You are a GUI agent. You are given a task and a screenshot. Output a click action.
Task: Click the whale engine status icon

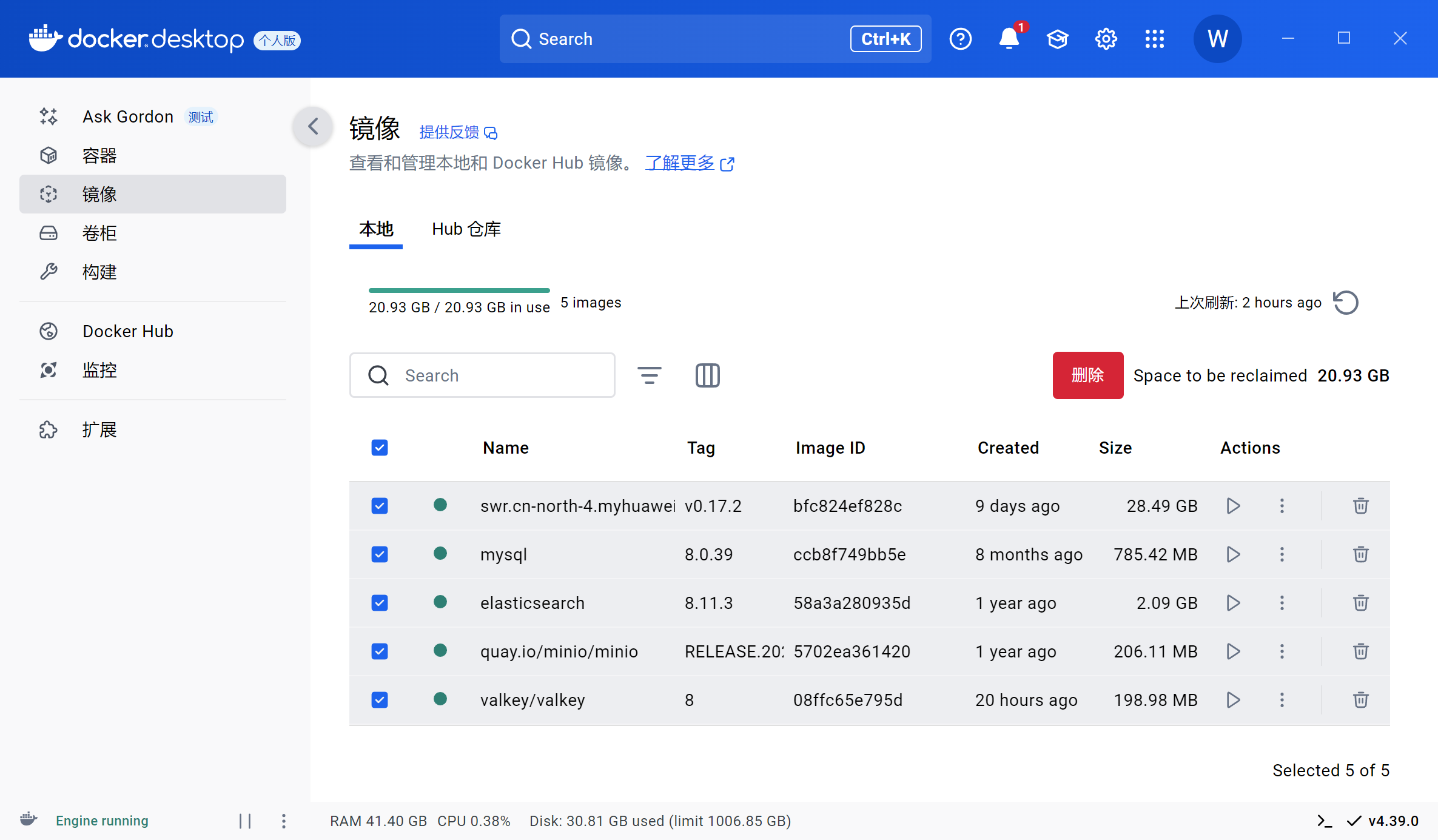coord(29,820)
